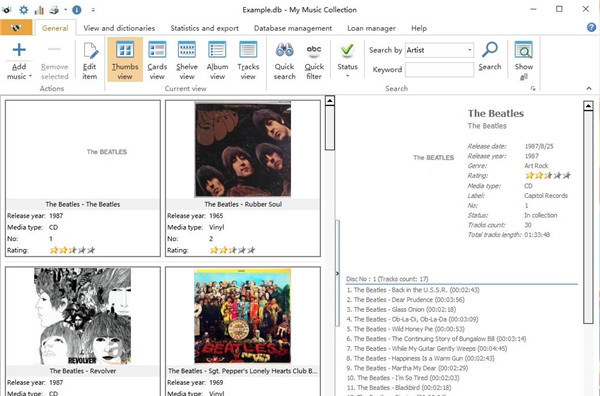The width and height of the screenshot is (600, 396).
Task: Click the Keyword input field
Action: pyautogui.click(x=439, y=70)
